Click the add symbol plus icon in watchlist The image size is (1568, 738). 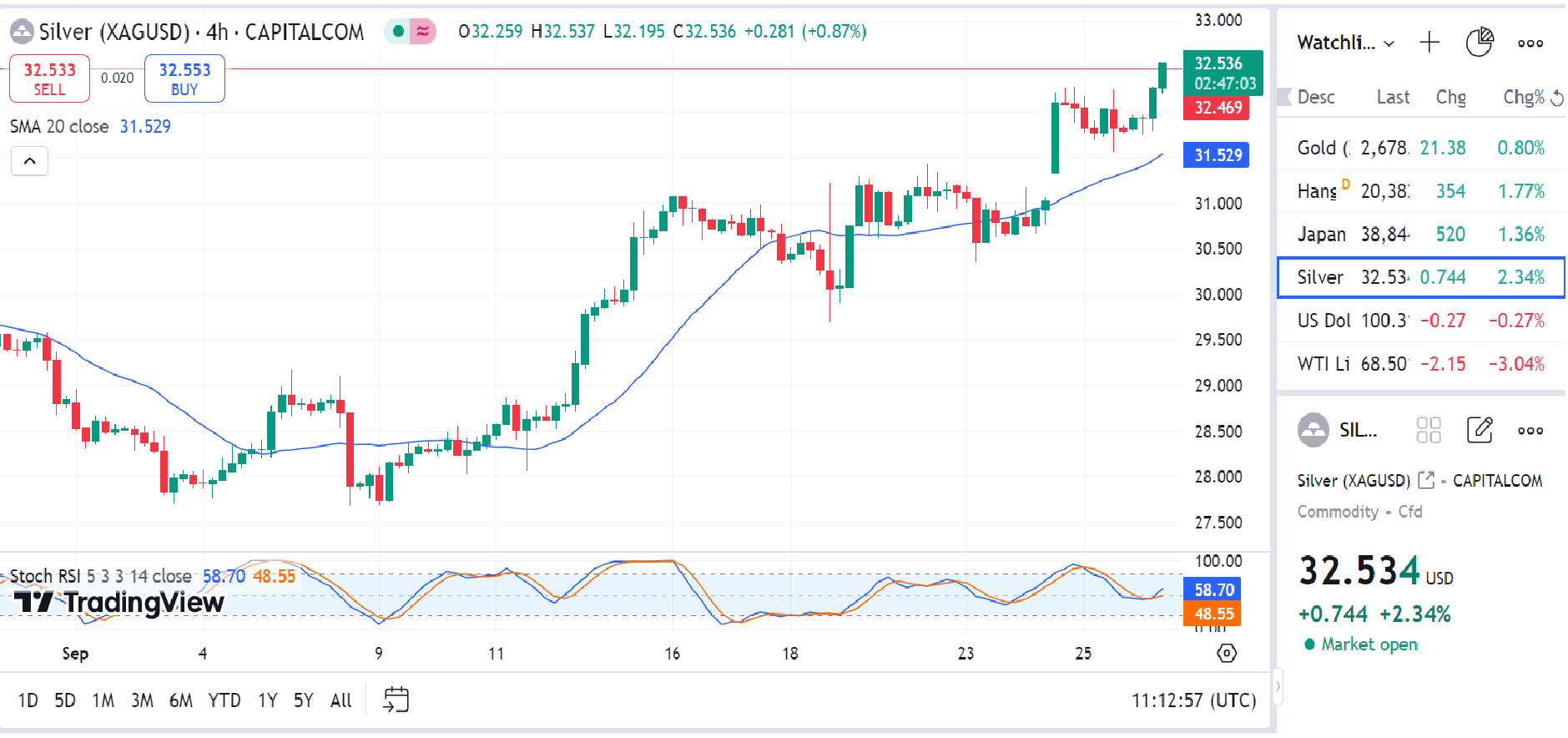1429,43
